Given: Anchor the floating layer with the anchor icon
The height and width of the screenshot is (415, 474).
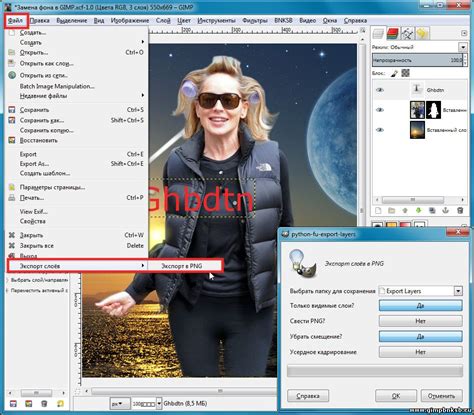Looking at the screenshot, I should pos(445,211).
